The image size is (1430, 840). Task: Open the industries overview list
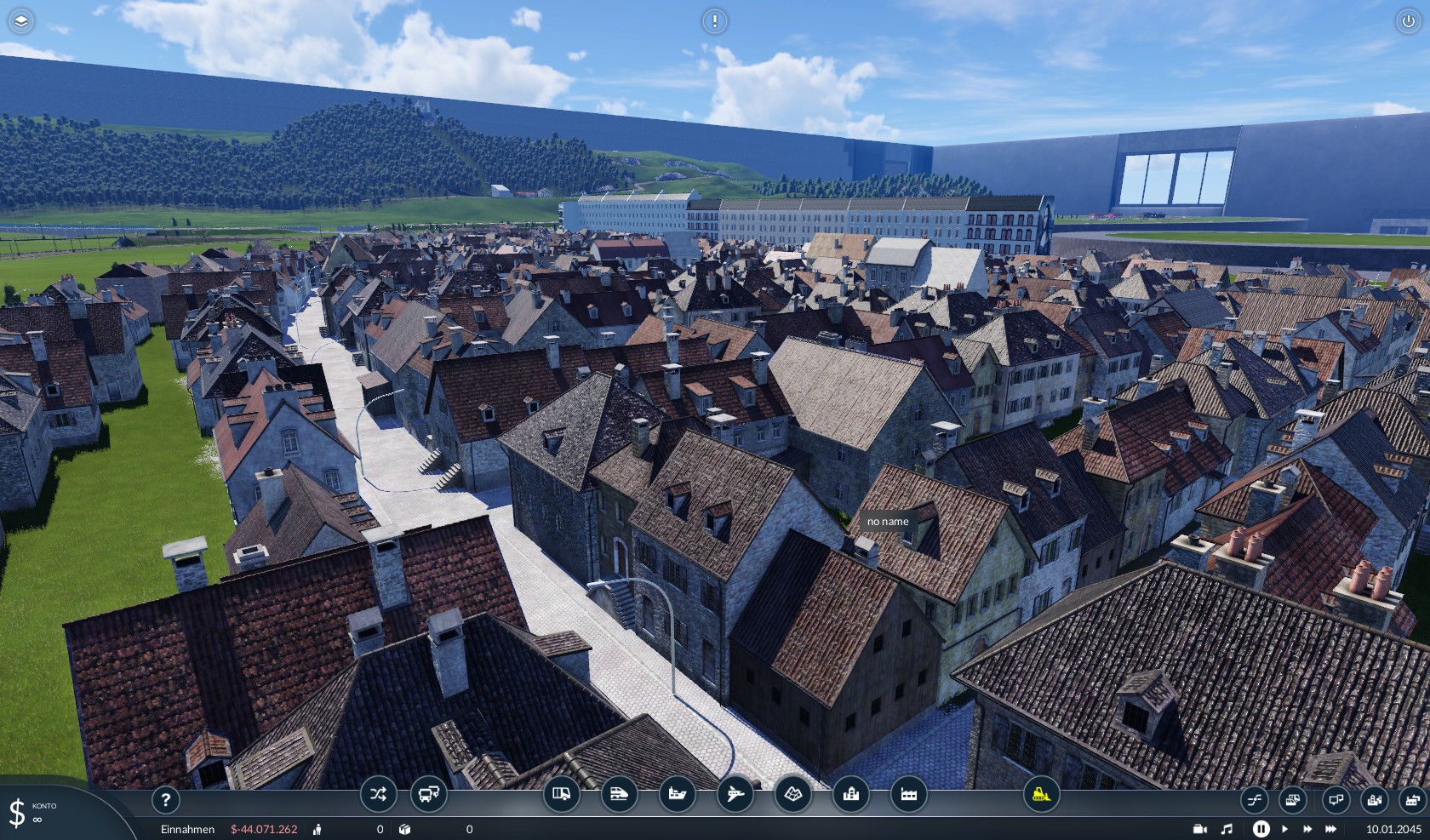pos(1413,799)
